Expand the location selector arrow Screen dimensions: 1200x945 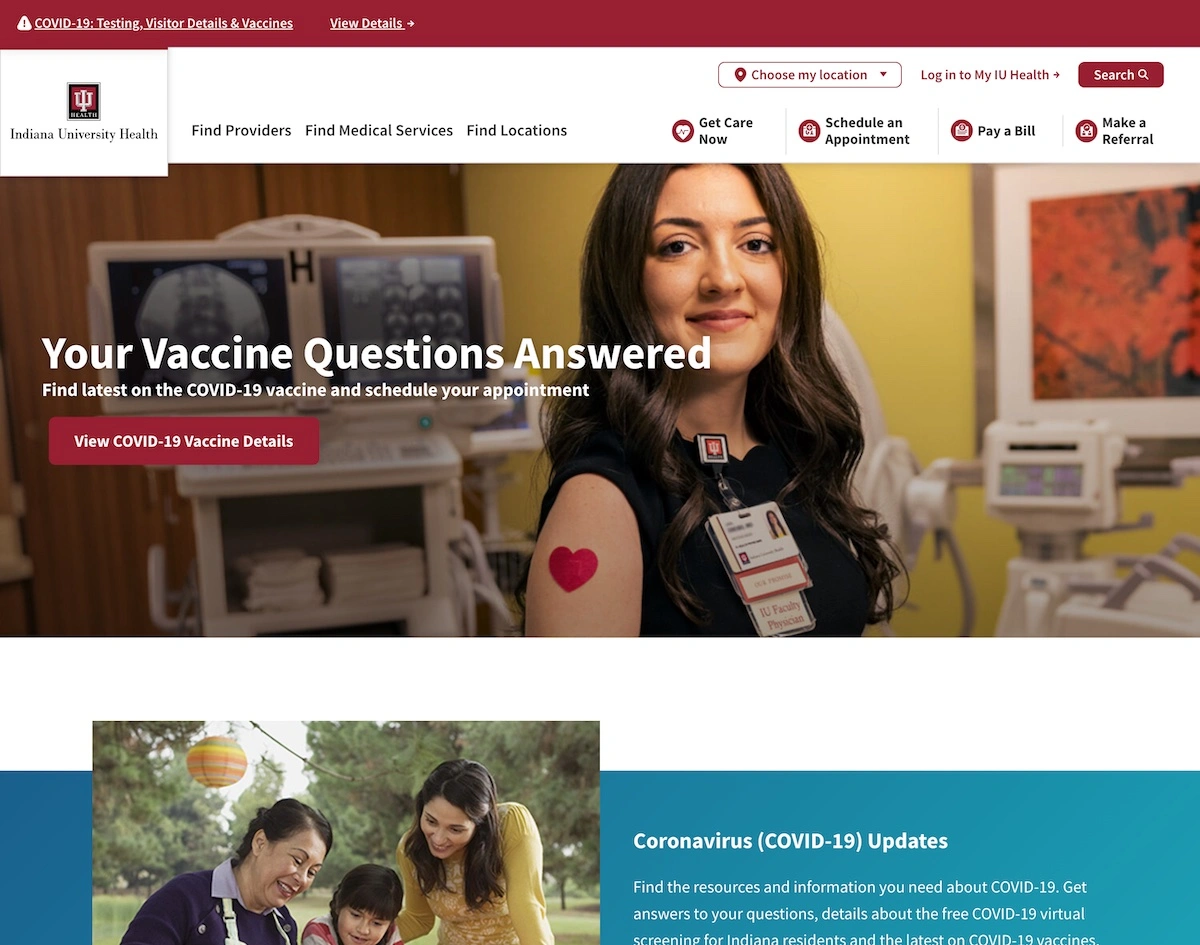point(883,75)
